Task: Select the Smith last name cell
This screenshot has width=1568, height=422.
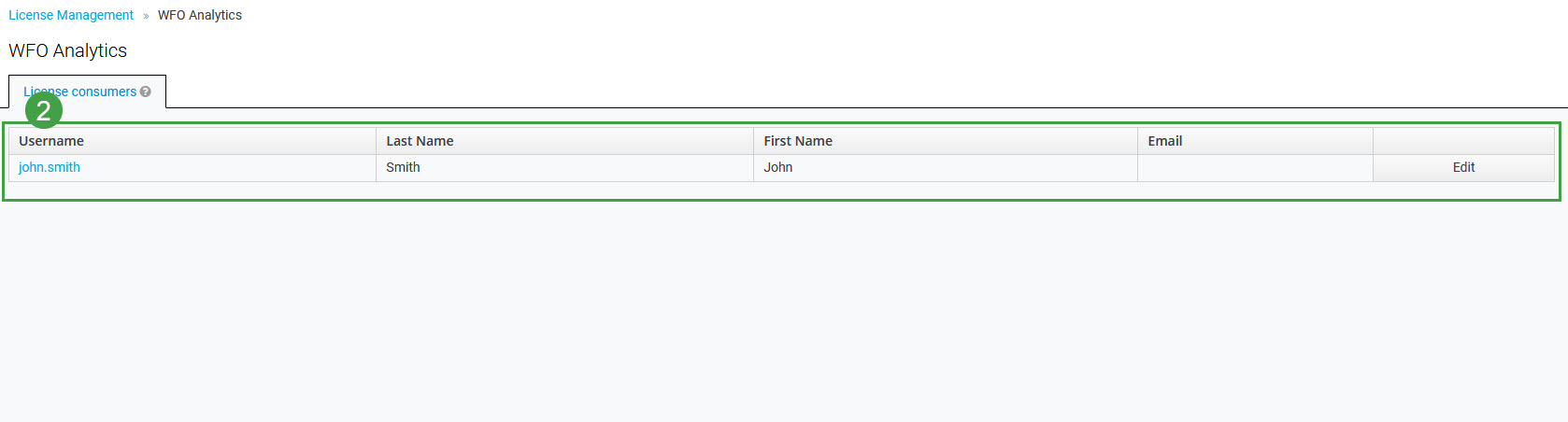Action: pos(403,167)
